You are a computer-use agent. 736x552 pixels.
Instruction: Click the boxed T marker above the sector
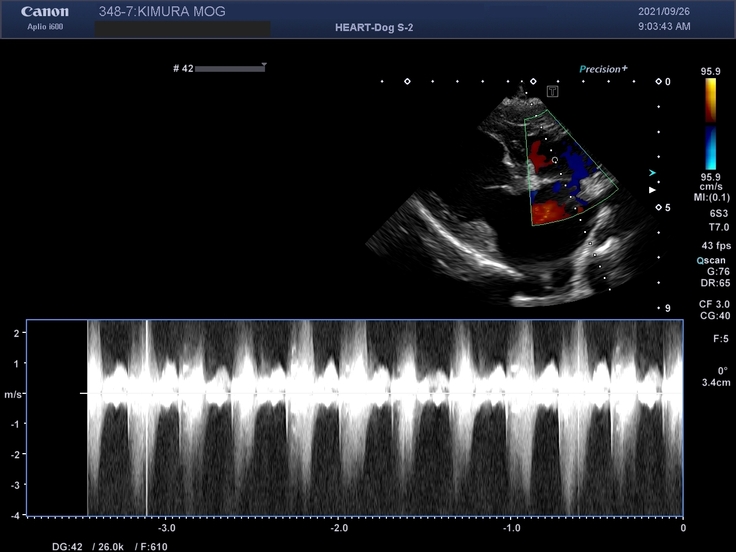pos(551,90)
